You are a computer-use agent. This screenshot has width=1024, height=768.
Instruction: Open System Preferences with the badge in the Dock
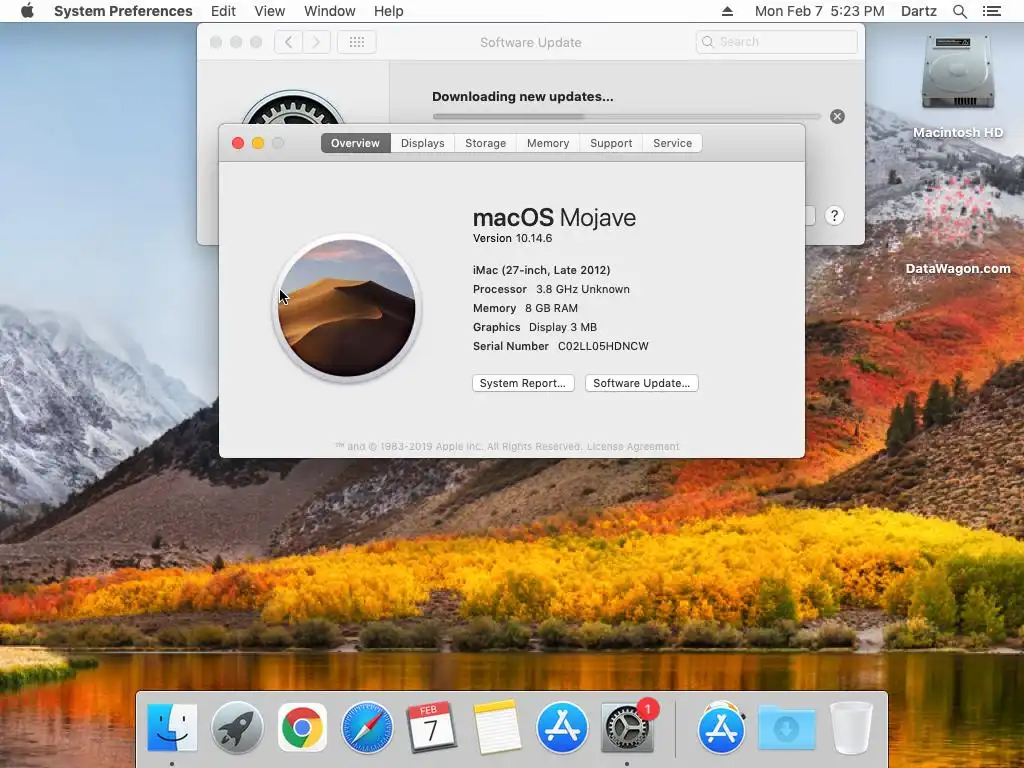pyautogui.click(x=627, y=727)
